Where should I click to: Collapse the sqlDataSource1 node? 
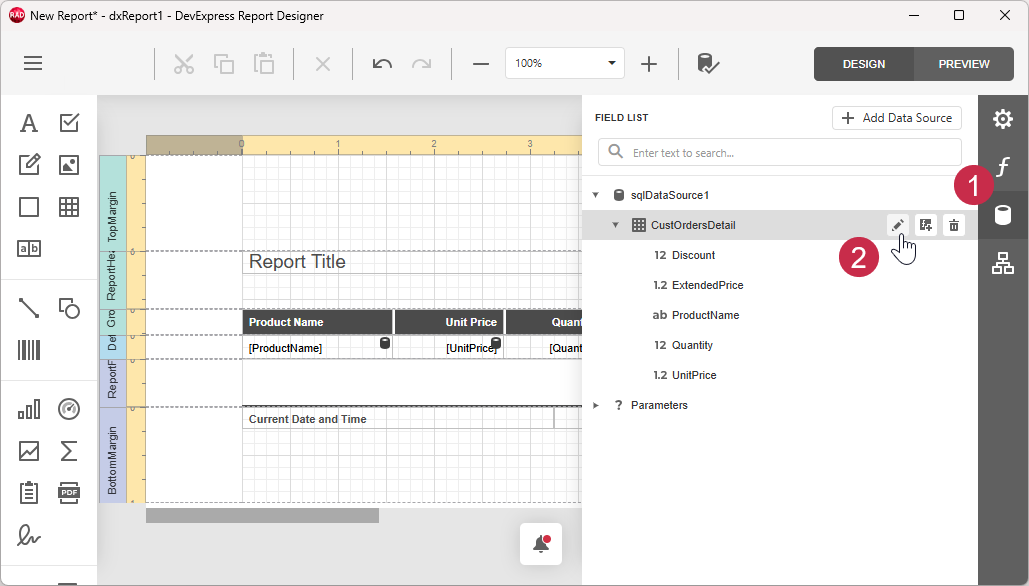[595, 194]
